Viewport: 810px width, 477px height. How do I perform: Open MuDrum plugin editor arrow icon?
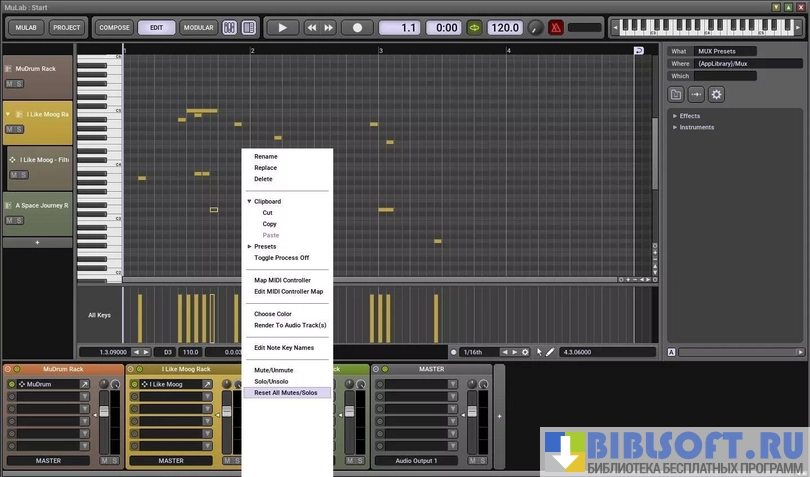pos(84,384)
